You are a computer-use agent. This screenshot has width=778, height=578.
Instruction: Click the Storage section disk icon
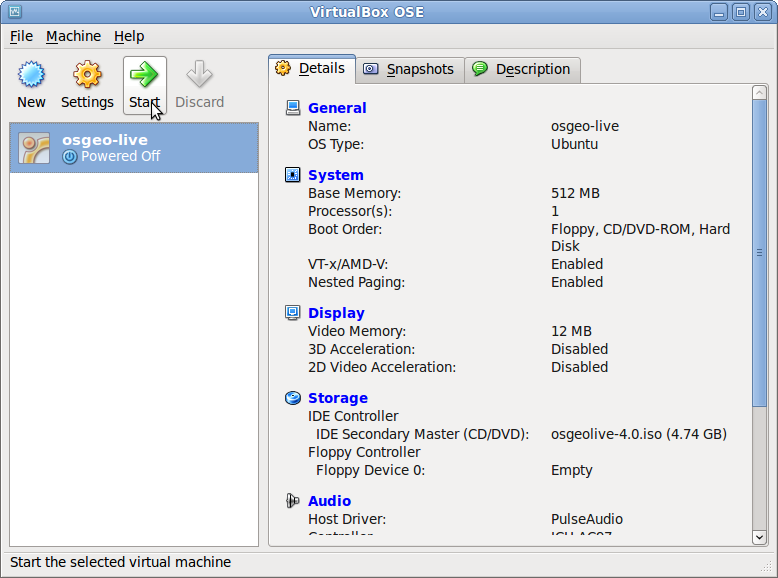[x=293, y=398]
